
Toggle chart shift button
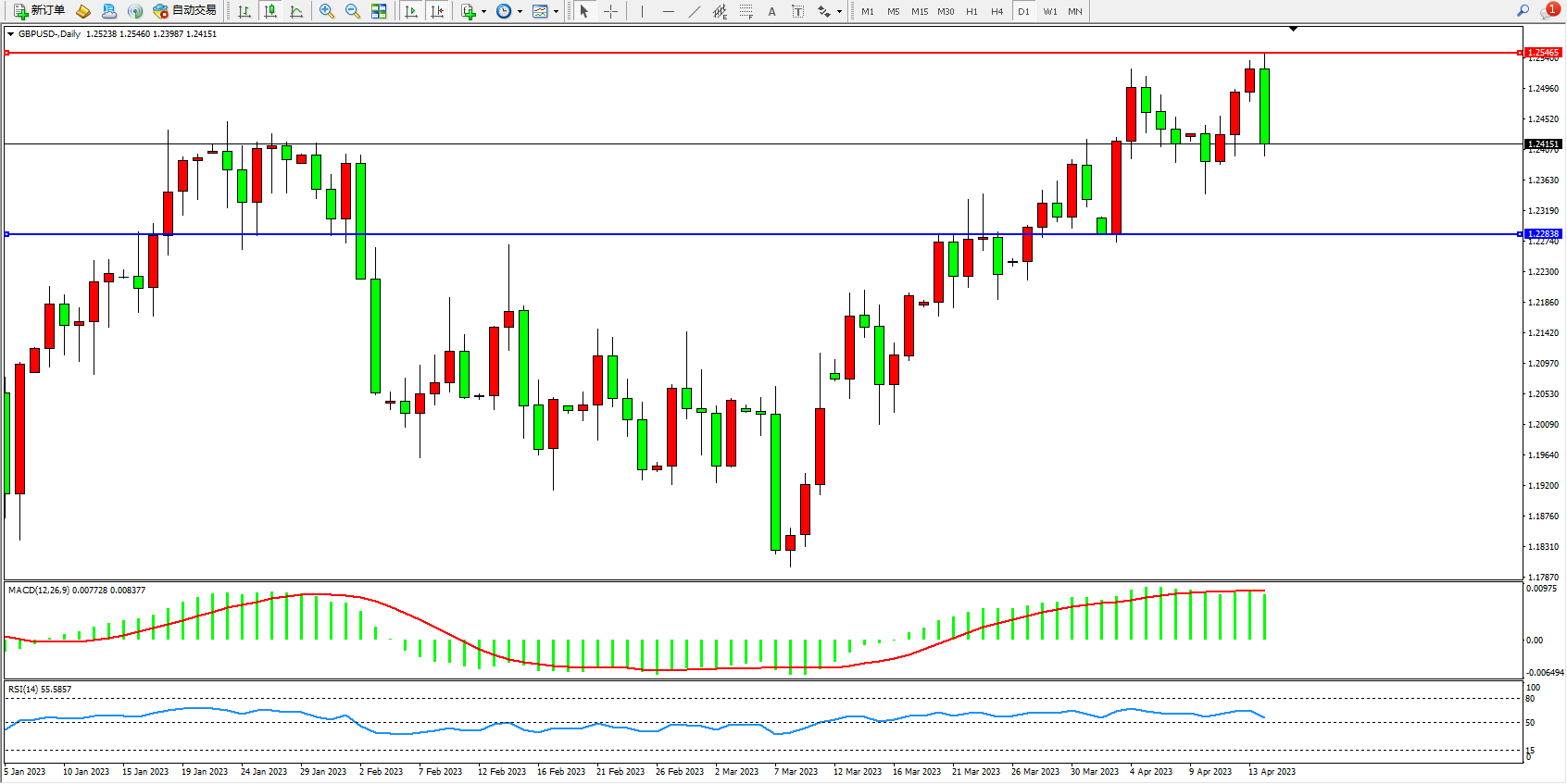point(438,11)
